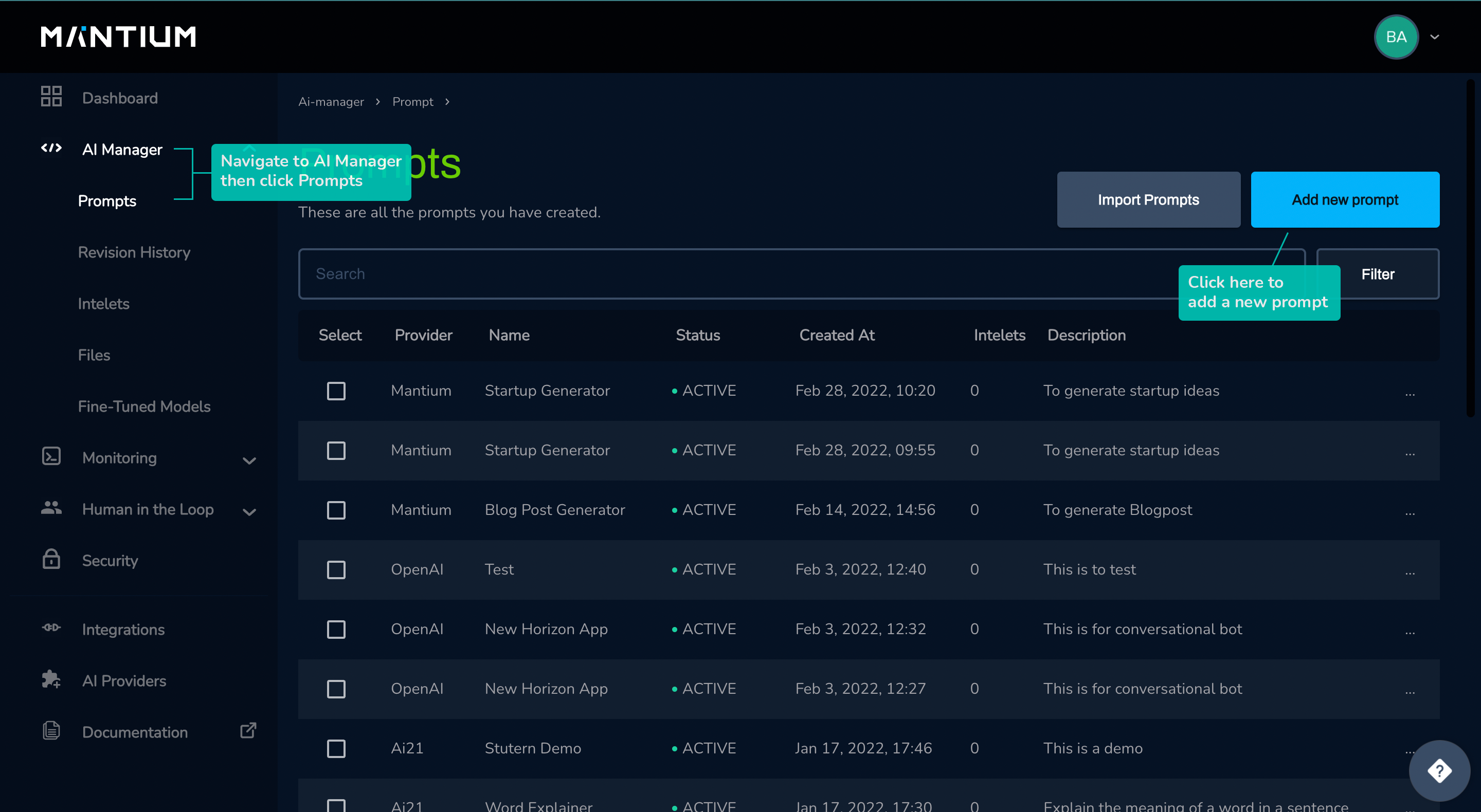Viewport: 1481px width, 812px height.
Task: Click the Human in the Loop people icon
Action: [x=51, y=508]
